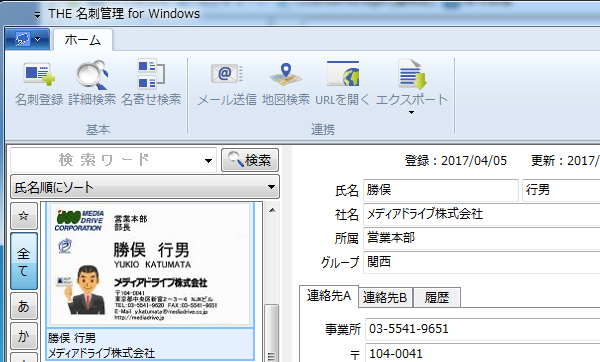Click the postal code field 104-0041
The width and height of the screenshot is (600, 362).
[x=483, y=353]
